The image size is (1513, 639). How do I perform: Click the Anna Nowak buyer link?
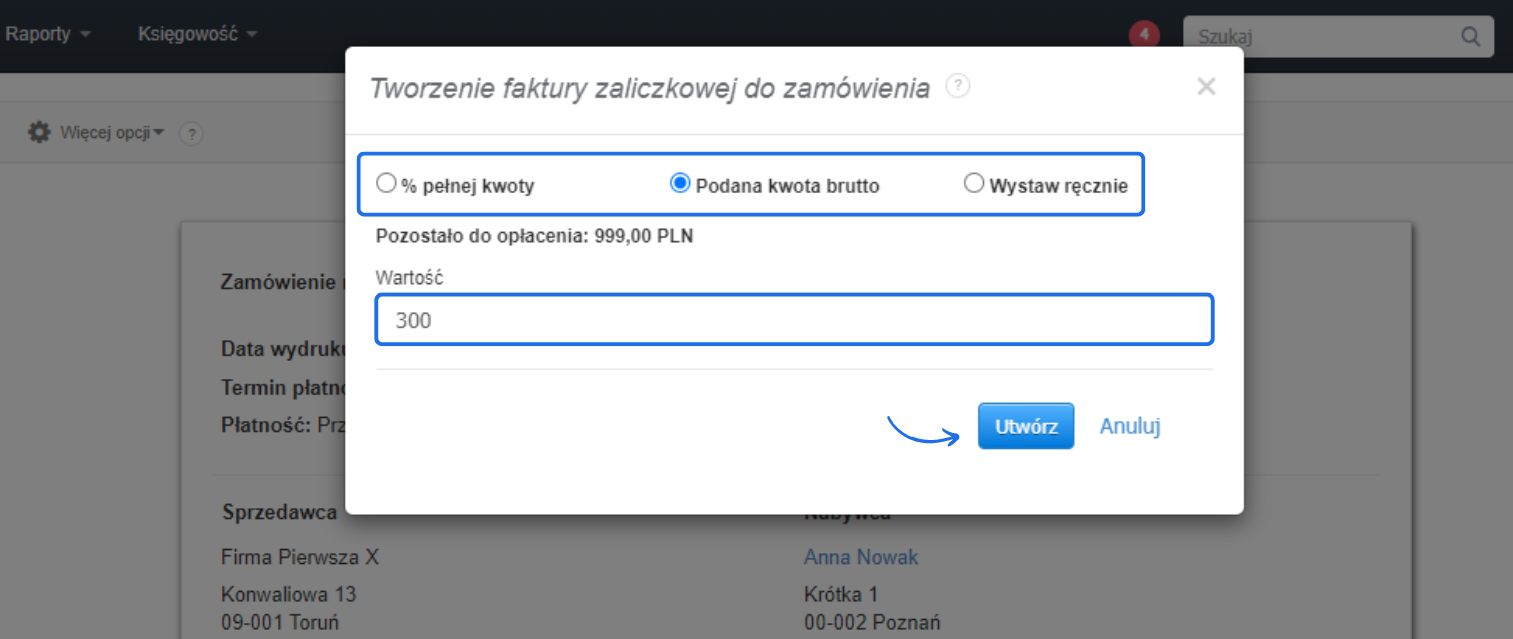click(861, 557)
